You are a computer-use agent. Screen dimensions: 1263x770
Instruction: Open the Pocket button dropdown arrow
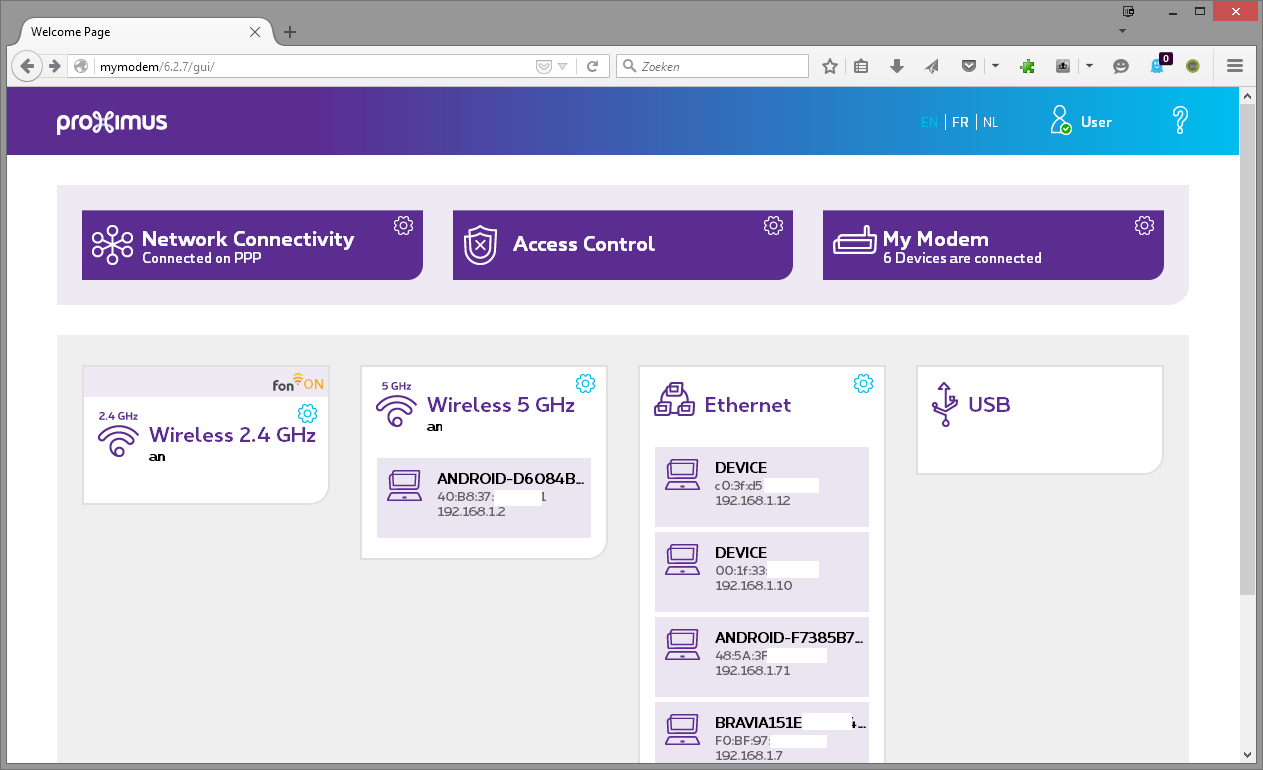pyautogui.click(x=995, y=66)
